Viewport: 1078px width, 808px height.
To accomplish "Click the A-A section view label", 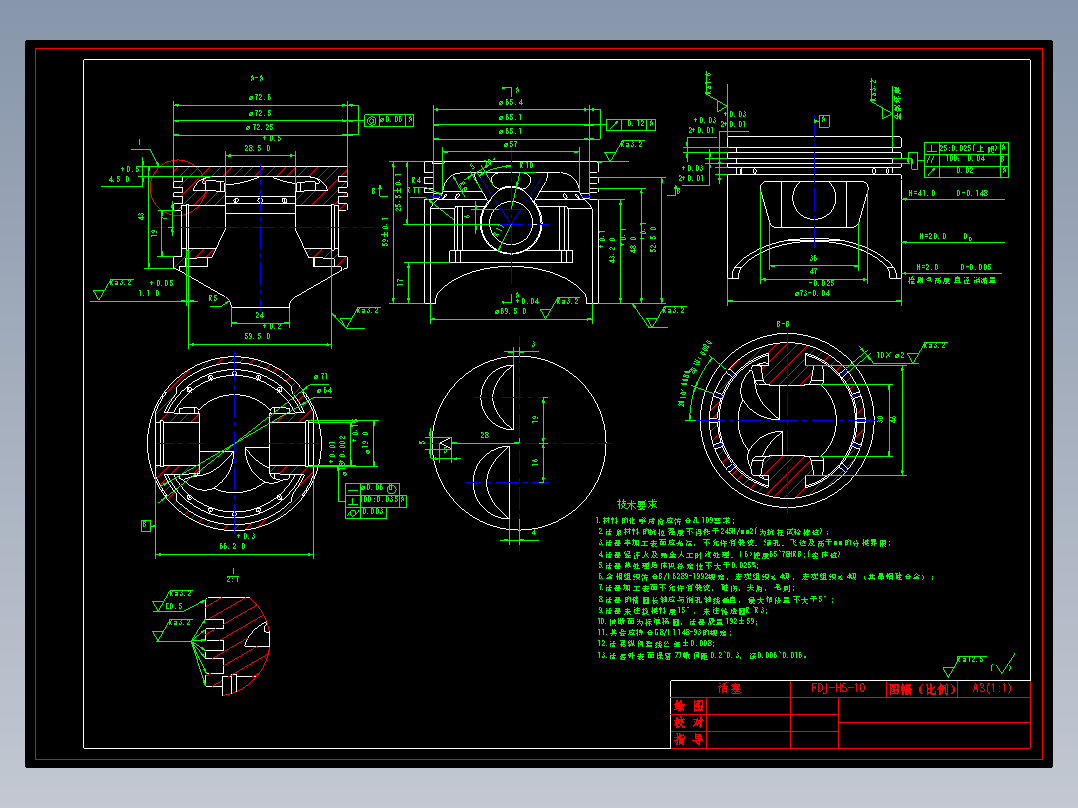I will click(257, 78).
